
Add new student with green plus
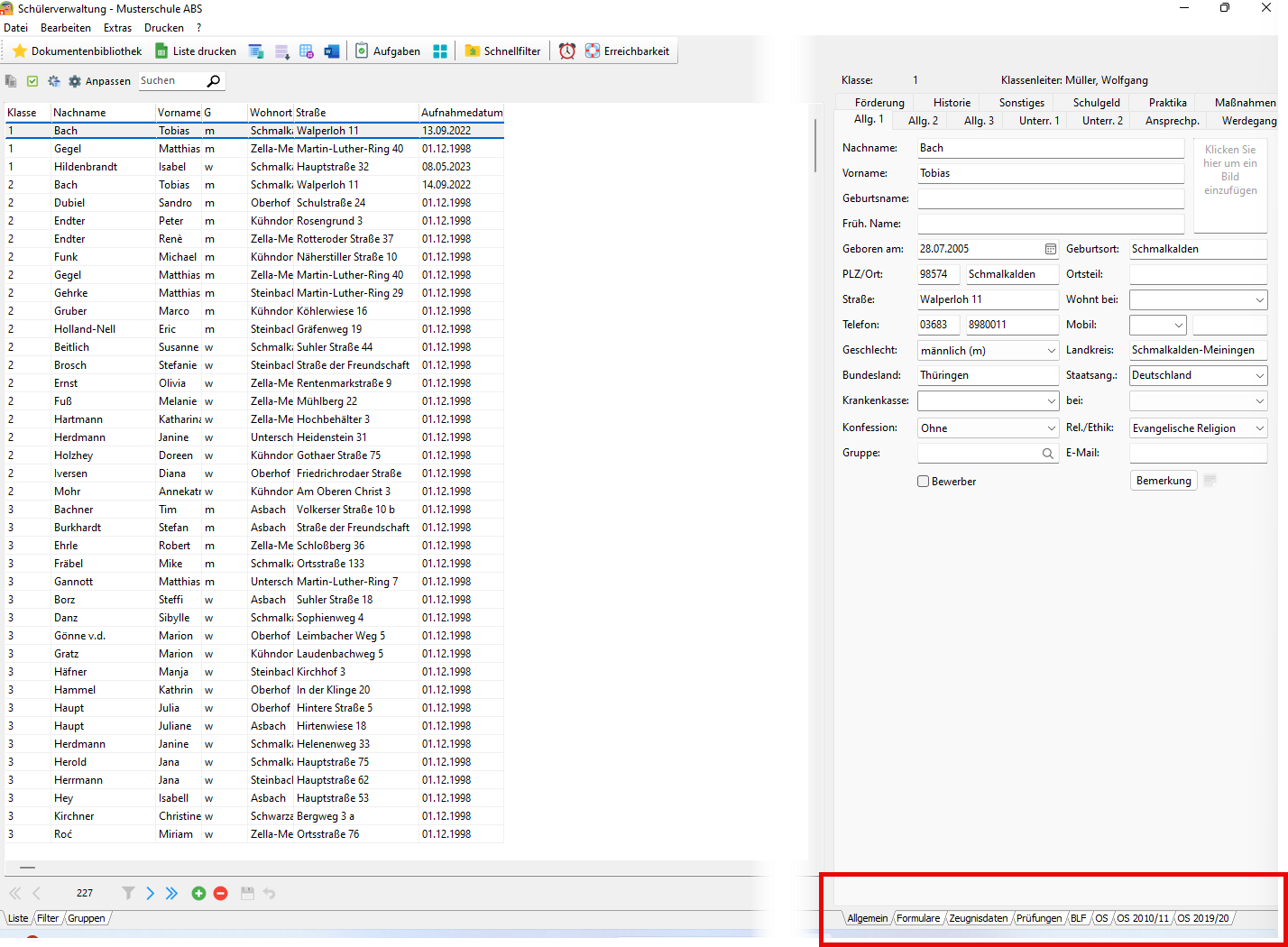point(199,893)
